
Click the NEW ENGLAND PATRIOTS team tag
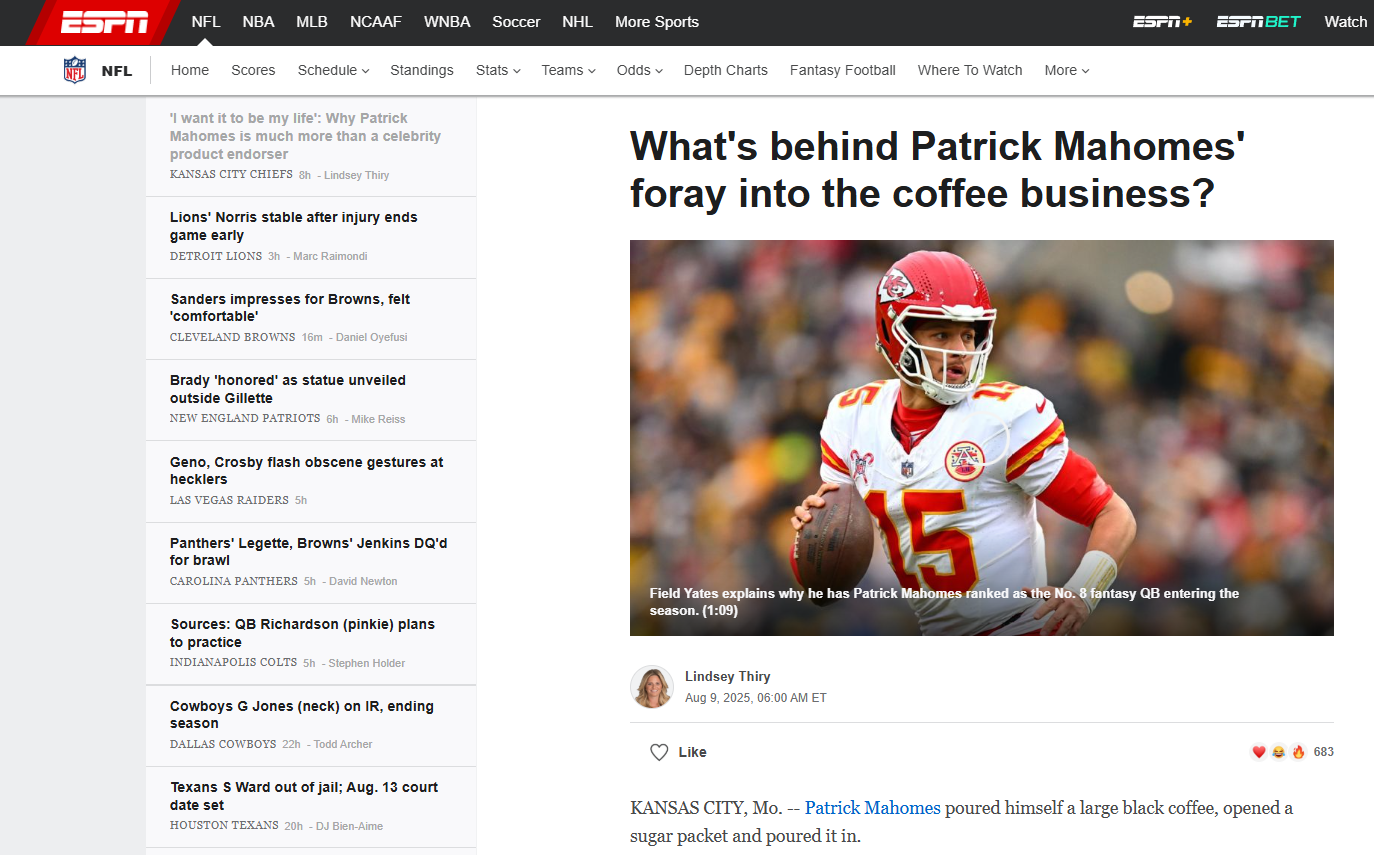tap(245, 419)
